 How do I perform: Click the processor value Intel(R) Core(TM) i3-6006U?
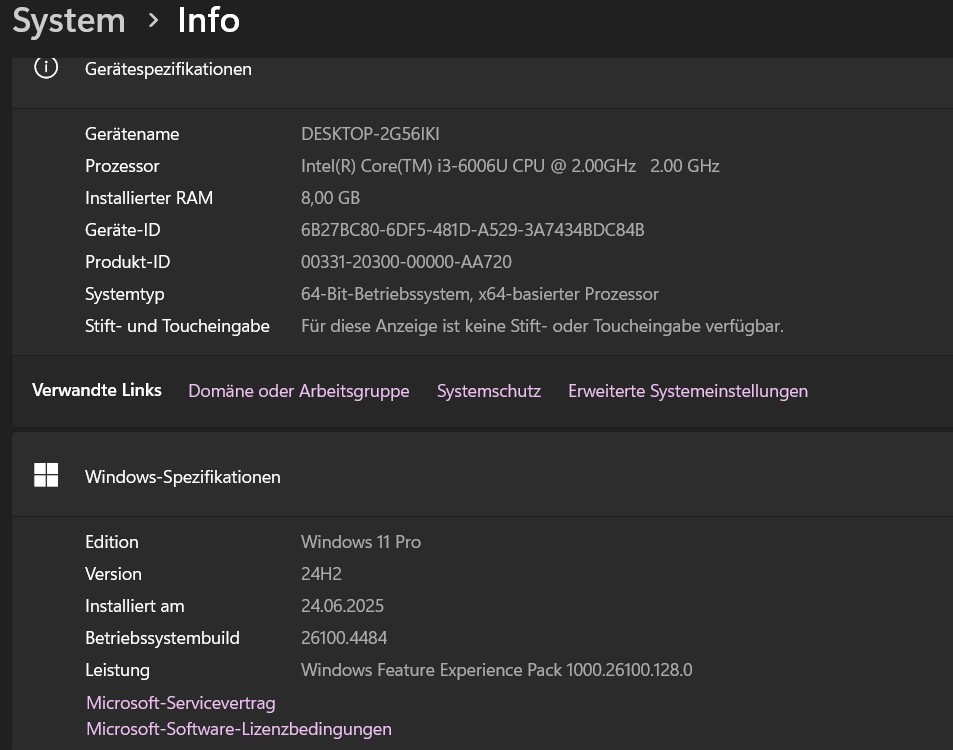[510, 166]
